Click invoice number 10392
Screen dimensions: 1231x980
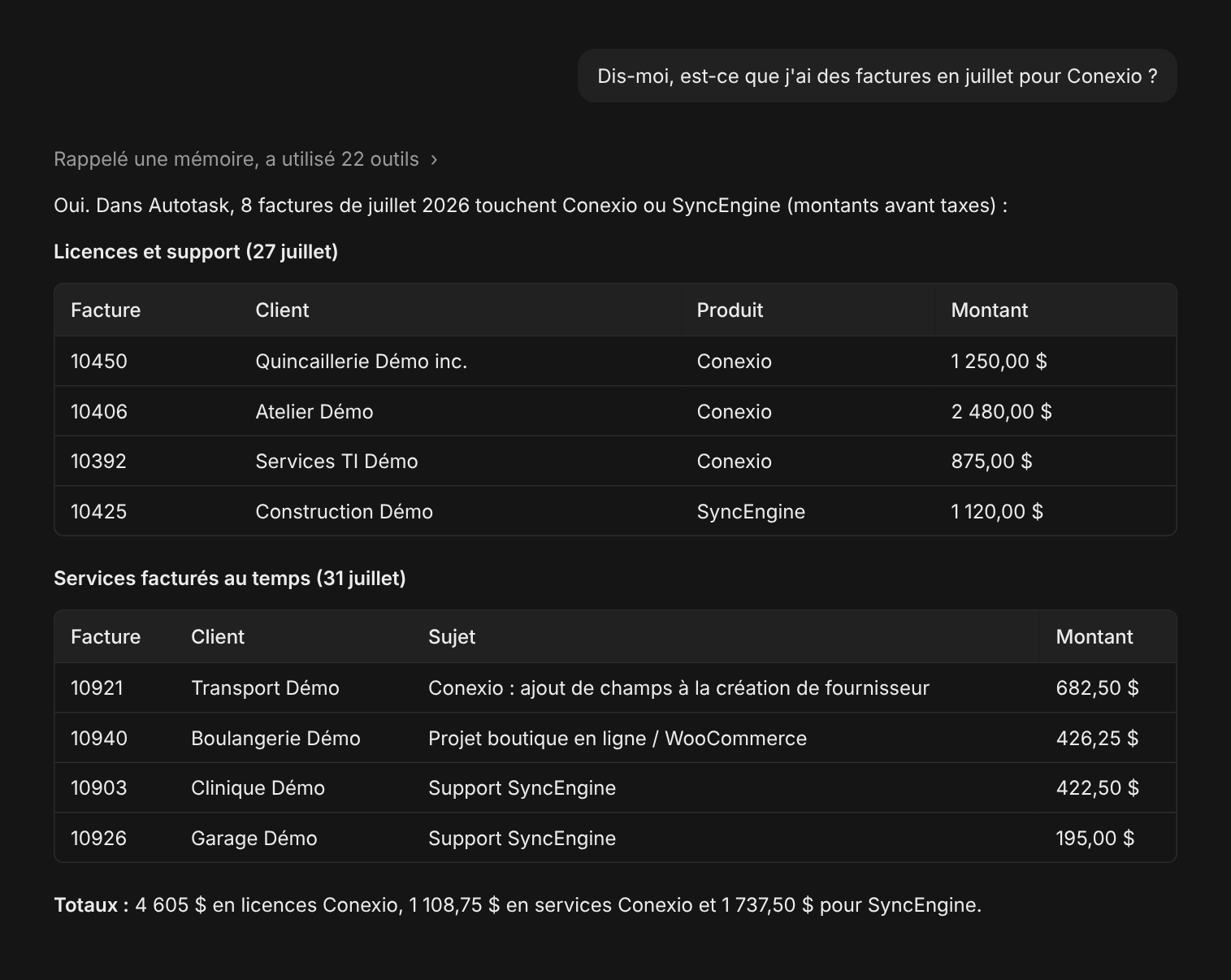[x=98, y=462]
